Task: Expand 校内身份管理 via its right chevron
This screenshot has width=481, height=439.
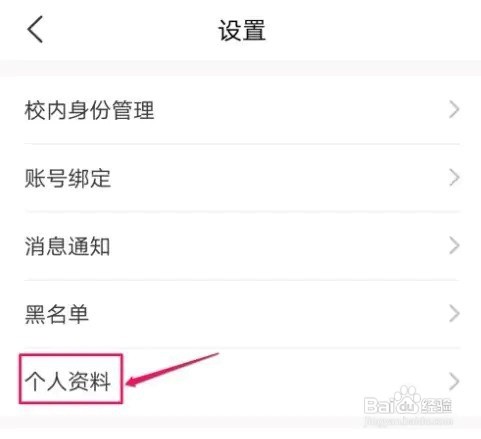Action: coord(454,110)
